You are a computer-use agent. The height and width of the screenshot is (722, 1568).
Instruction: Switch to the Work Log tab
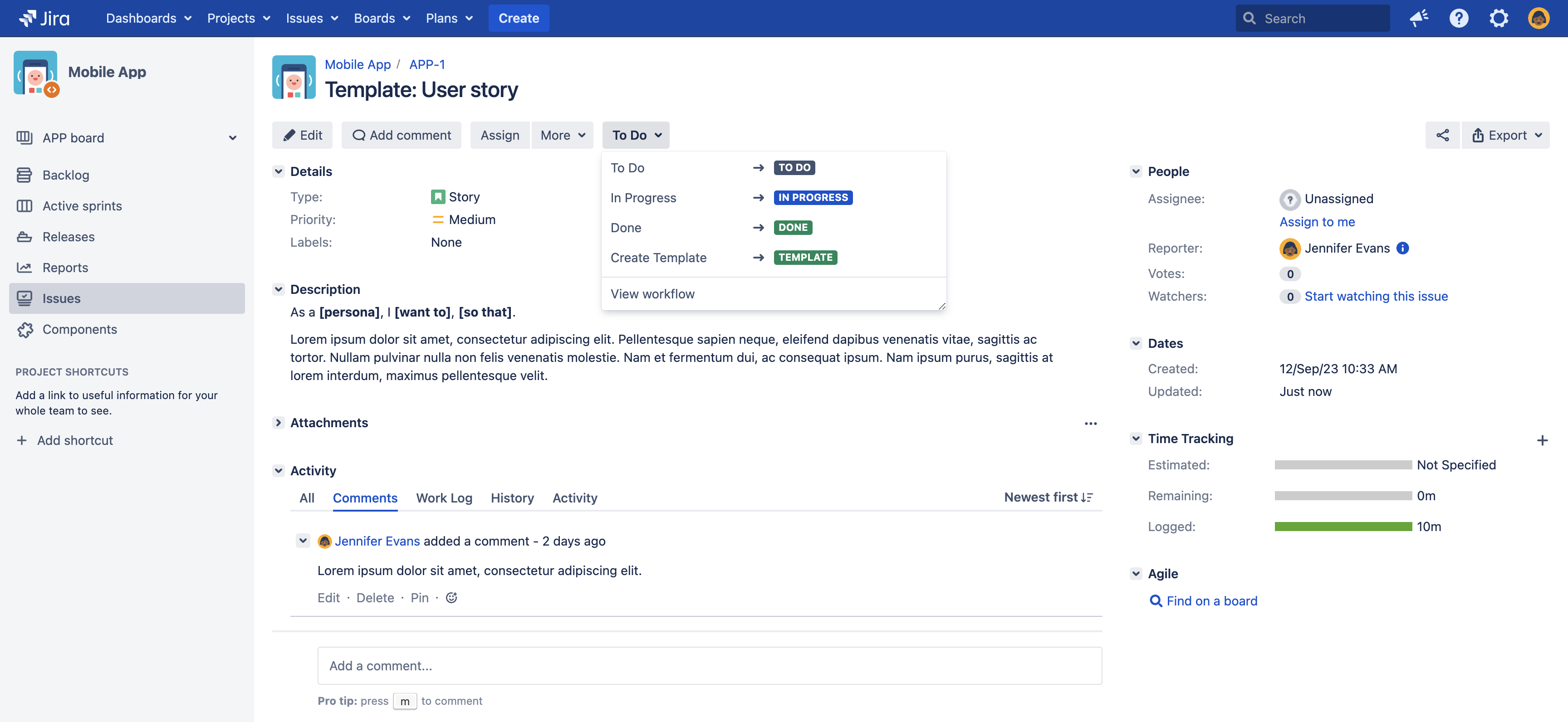coord(444,498)
